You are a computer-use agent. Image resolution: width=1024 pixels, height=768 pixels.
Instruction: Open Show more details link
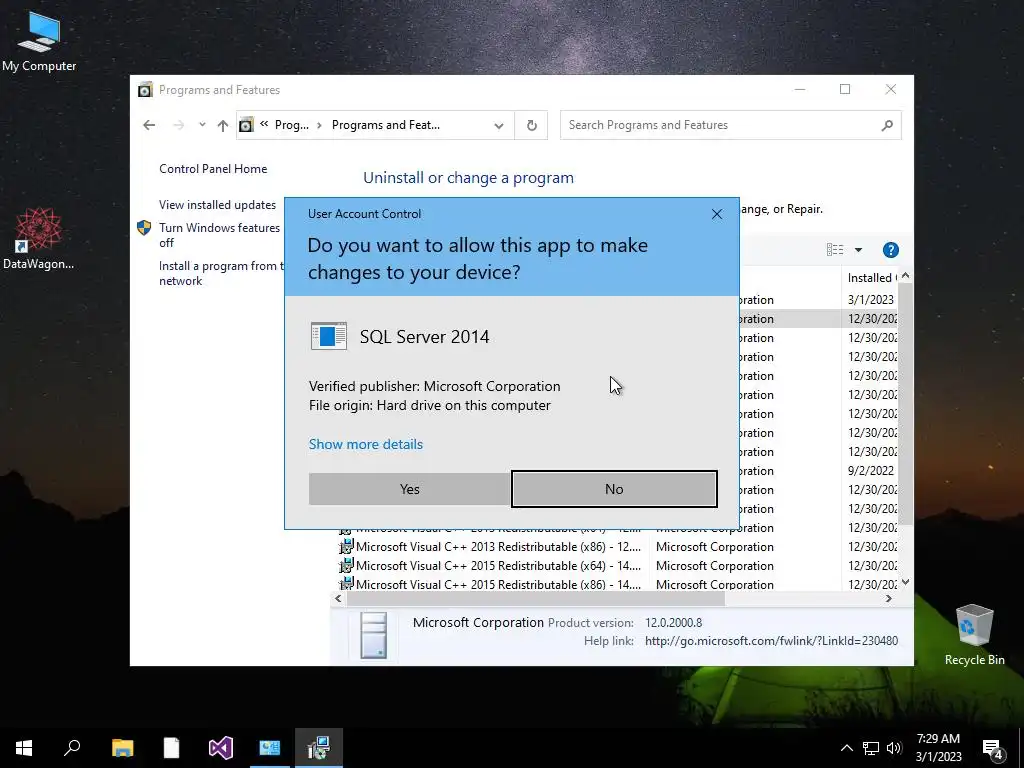[x=366, y=444]
